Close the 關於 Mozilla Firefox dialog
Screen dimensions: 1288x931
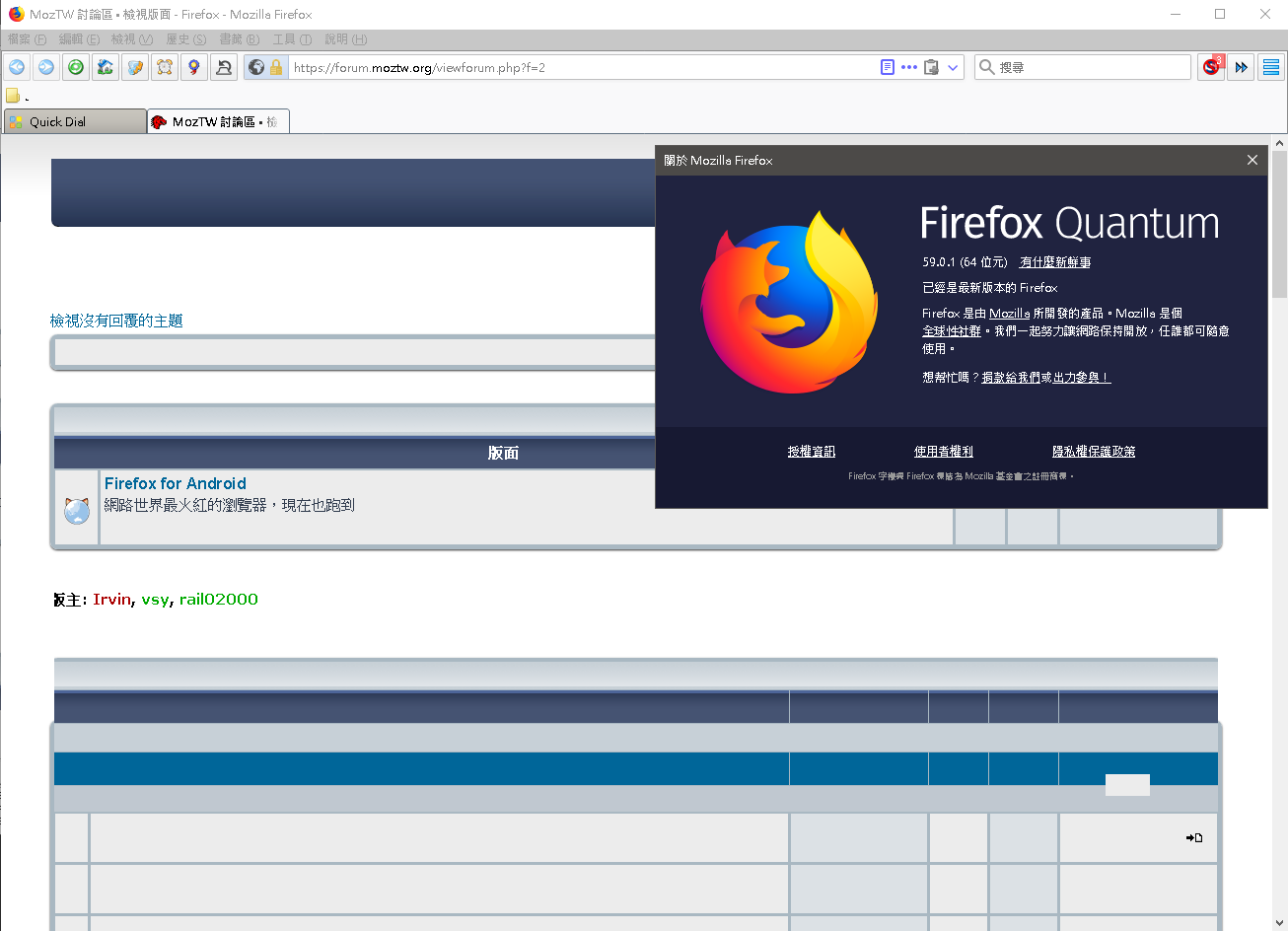(x=1252, y=160)
